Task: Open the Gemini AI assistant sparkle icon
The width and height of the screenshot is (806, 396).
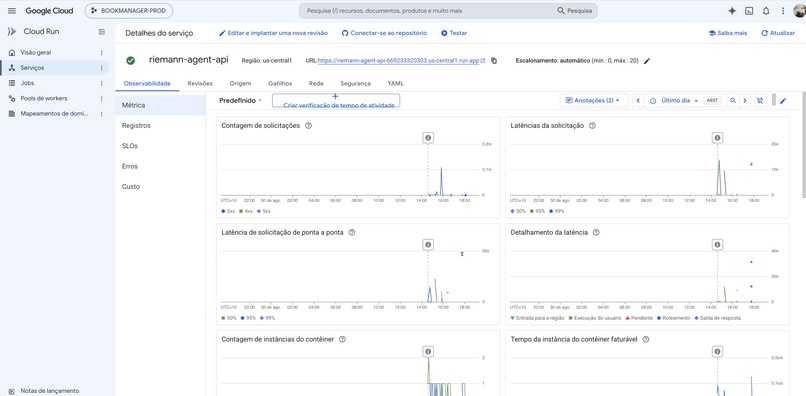Action: pyautogui.click(x=732, y=11)
